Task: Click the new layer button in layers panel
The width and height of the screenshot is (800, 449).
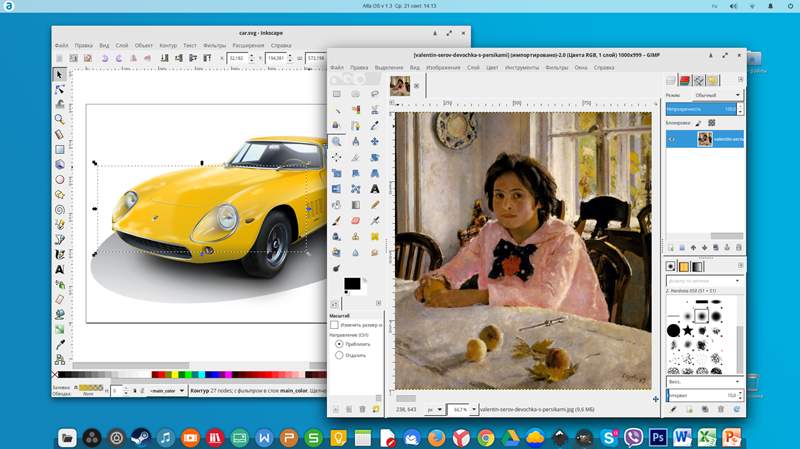Action: point(671,248)
